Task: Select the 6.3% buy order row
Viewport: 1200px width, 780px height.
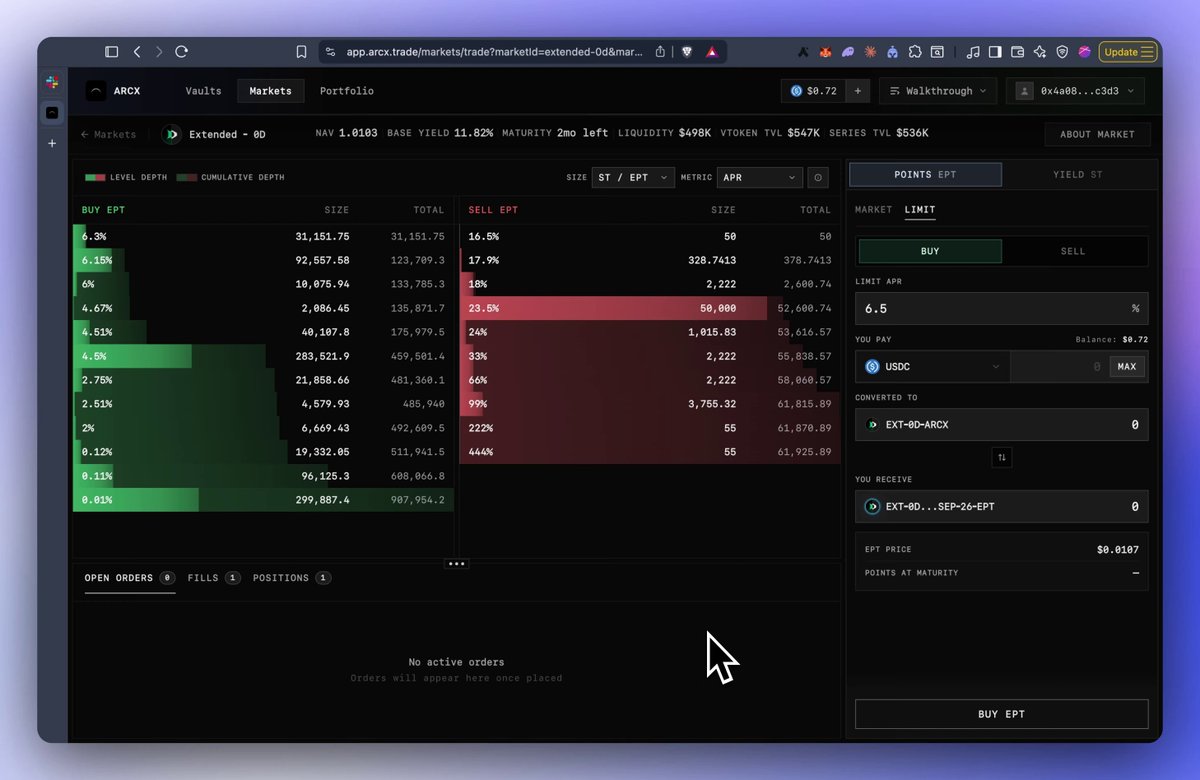Action: pyautogui.click(x=263, y=236)
